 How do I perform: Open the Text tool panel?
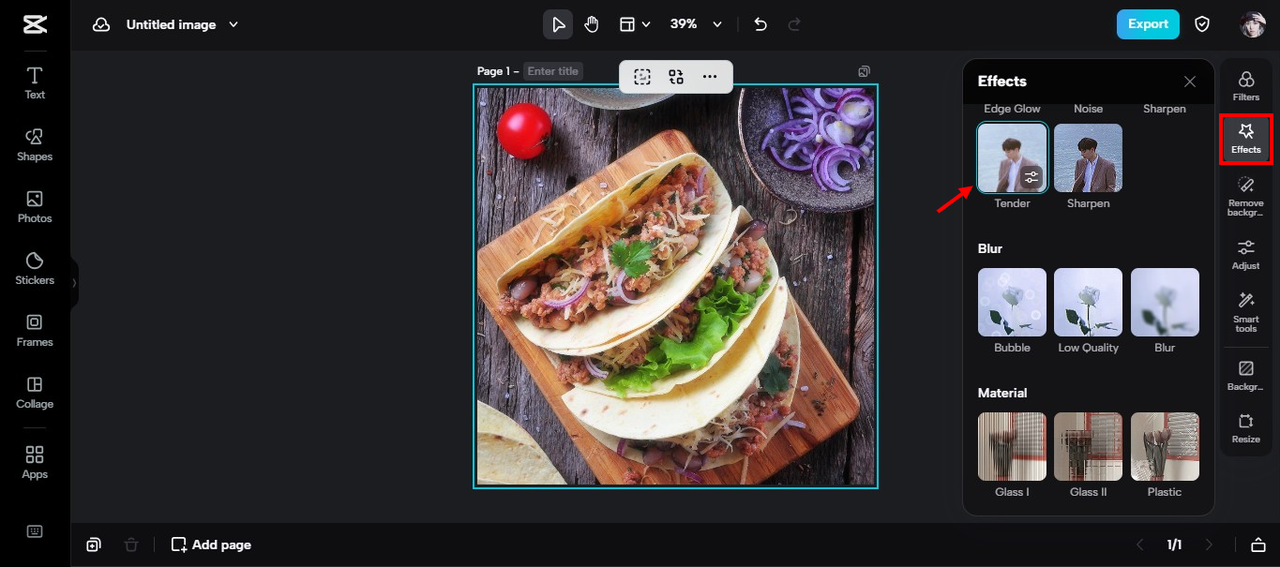(35, 83)
